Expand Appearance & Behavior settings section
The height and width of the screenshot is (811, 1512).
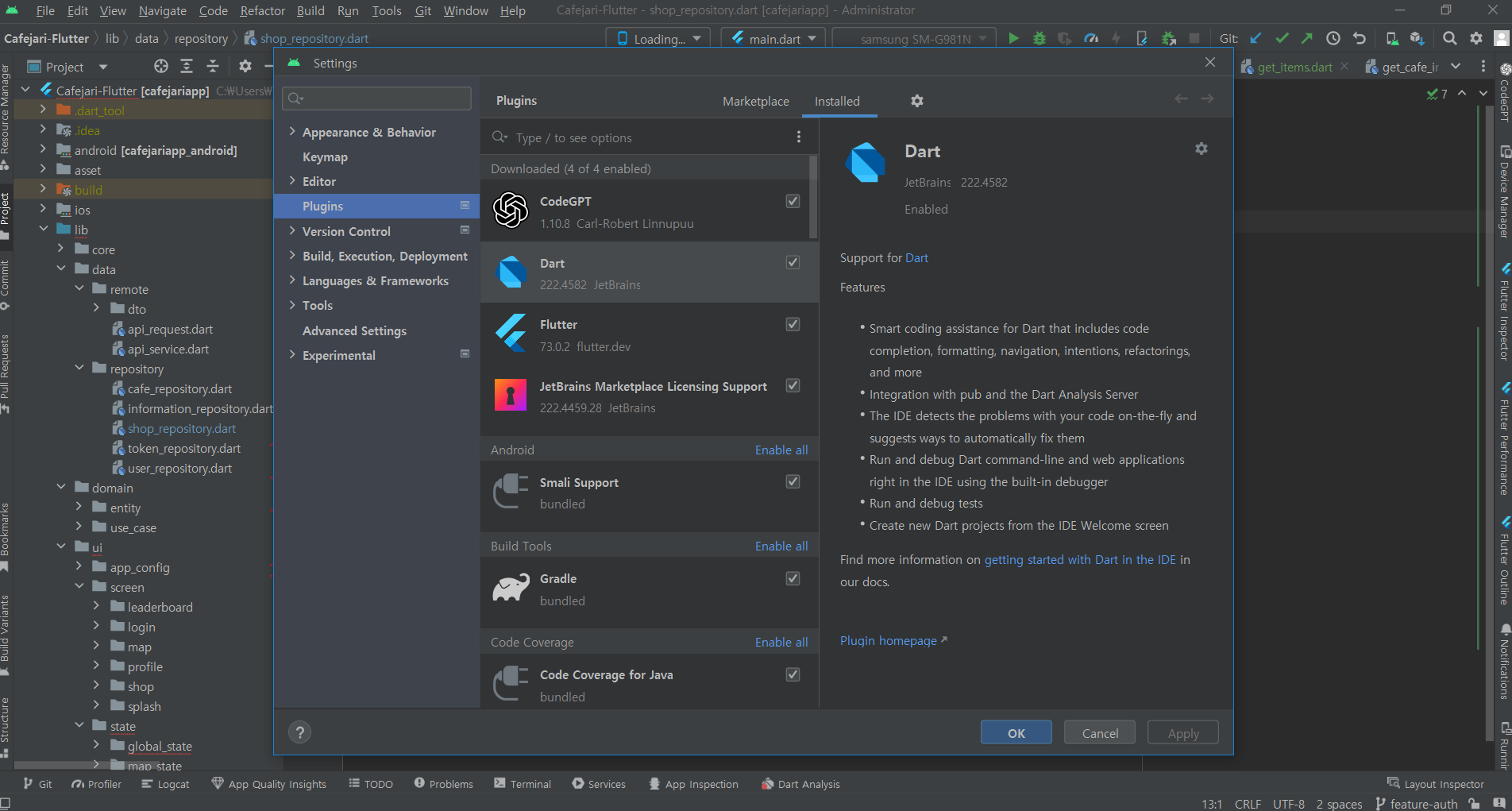[292, 131]
